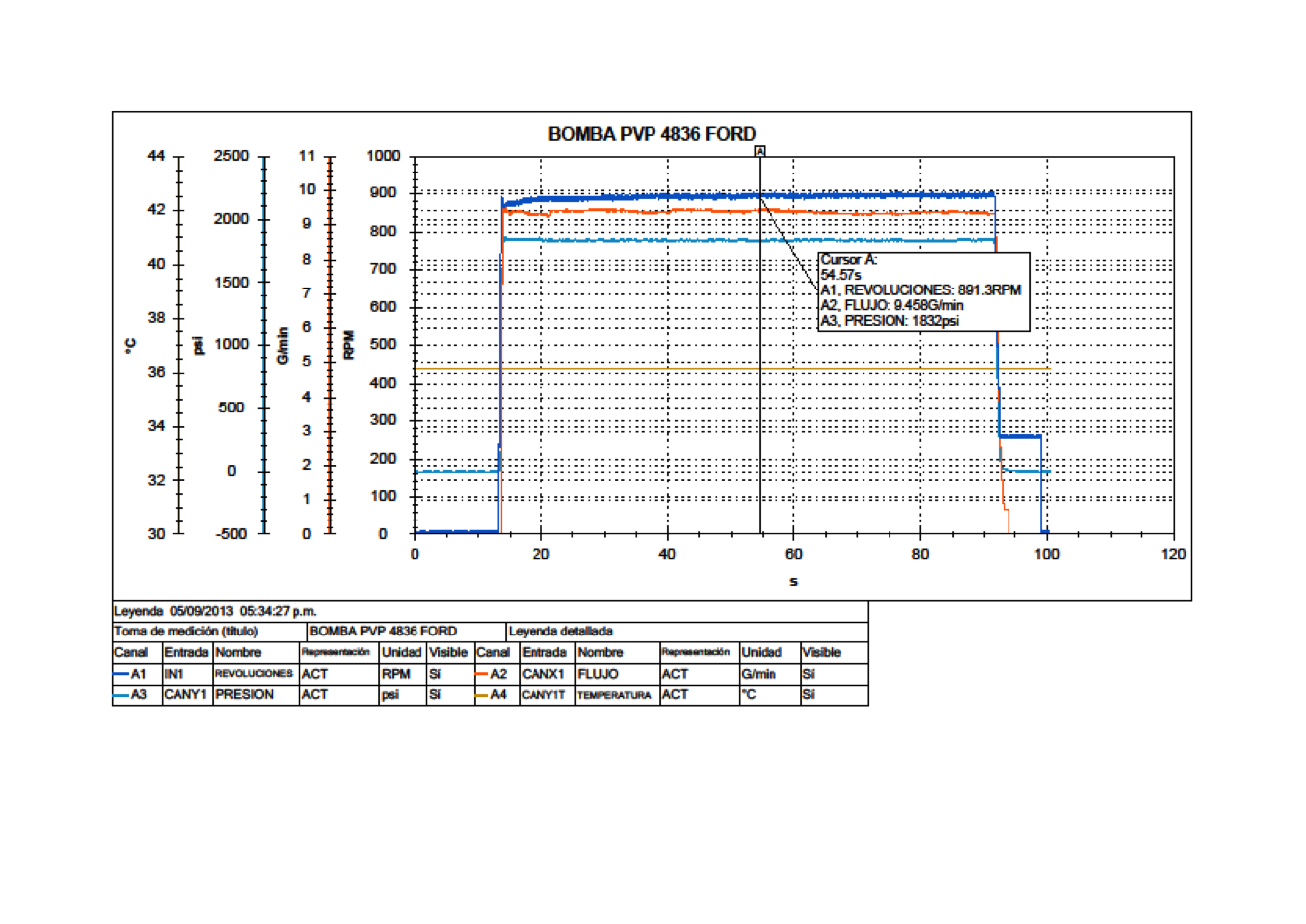
Task: Click the °C temperature axis unit label
Action: click(130, 345)
